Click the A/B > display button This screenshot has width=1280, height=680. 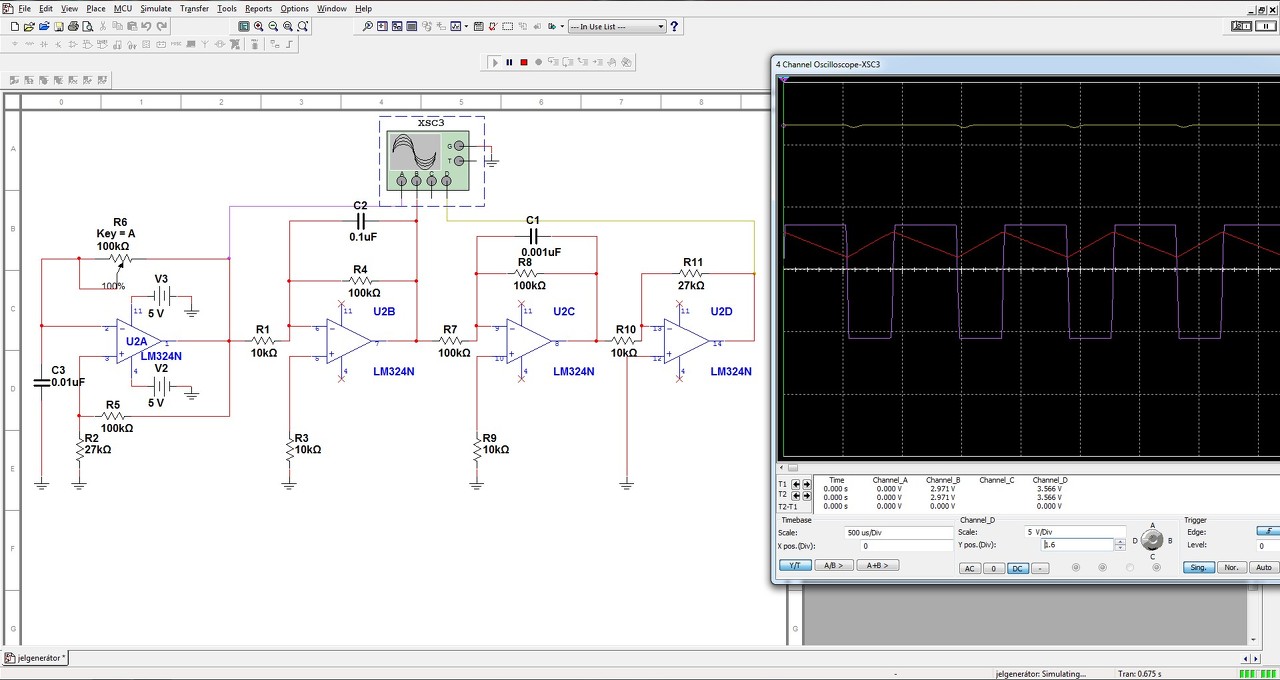832,565
